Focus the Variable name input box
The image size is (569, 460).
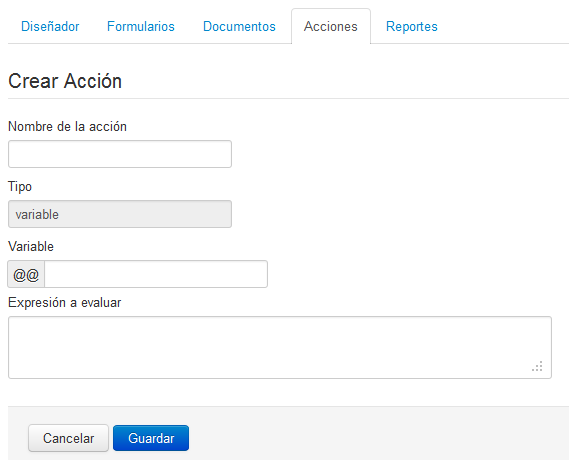click(x=156, y=274)
